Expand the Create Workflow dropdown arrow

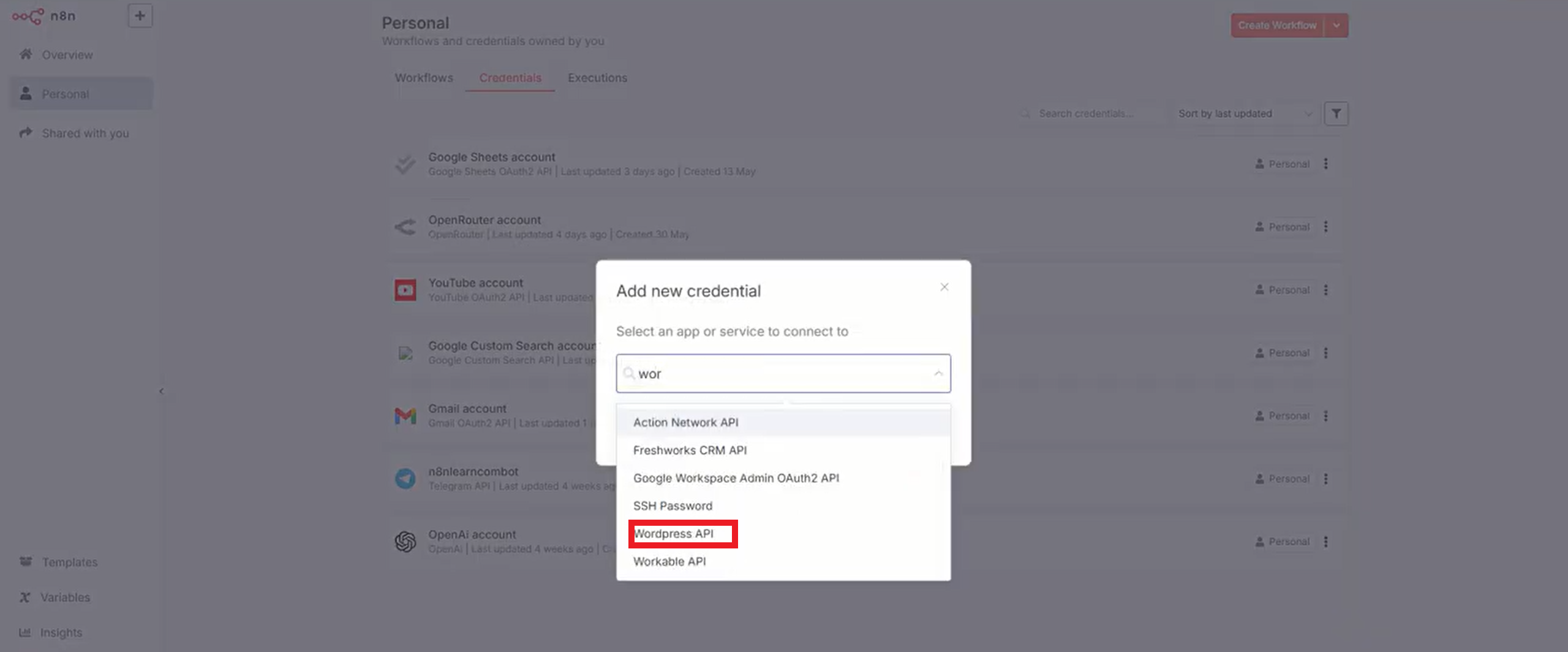point(1336,26)
